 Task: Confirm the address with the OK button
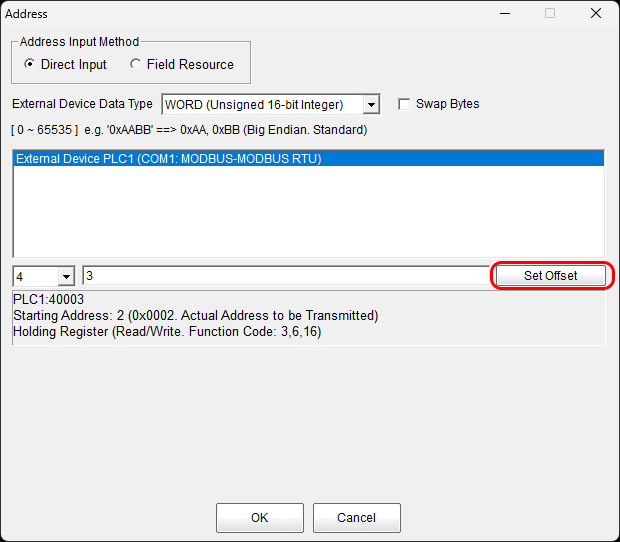pos(259,518)
